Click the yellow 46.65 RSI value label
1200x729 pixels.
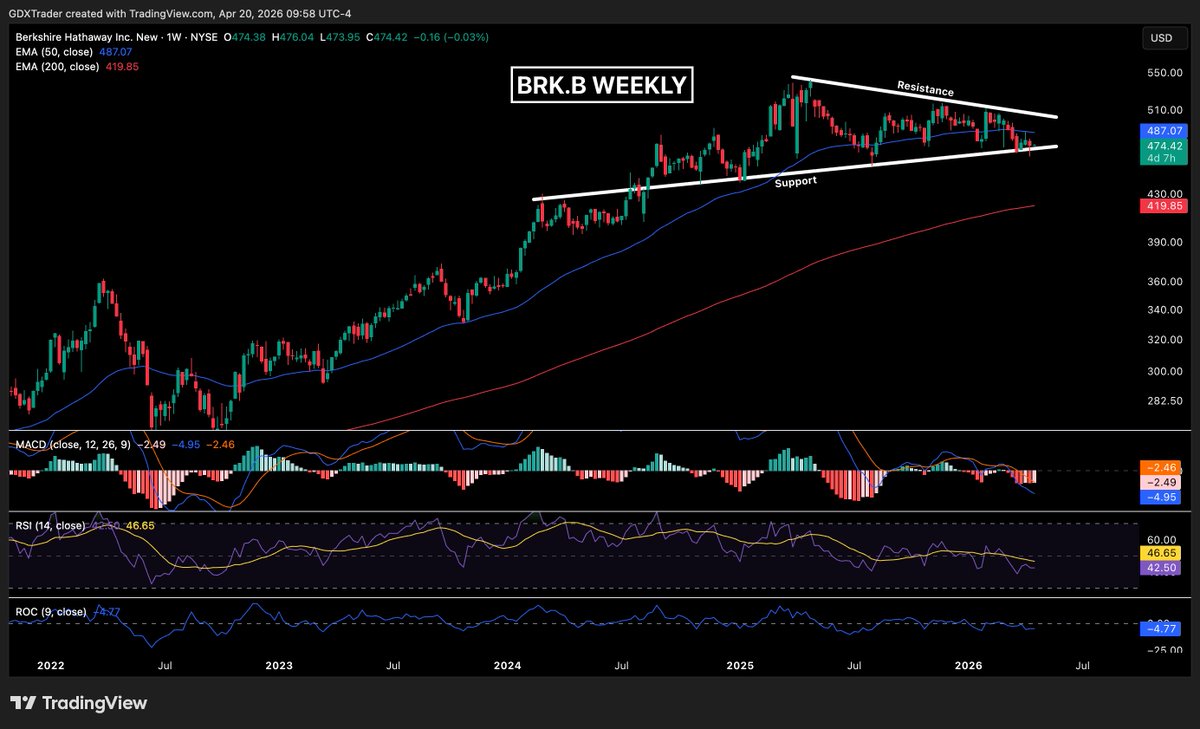(1162, 552)
